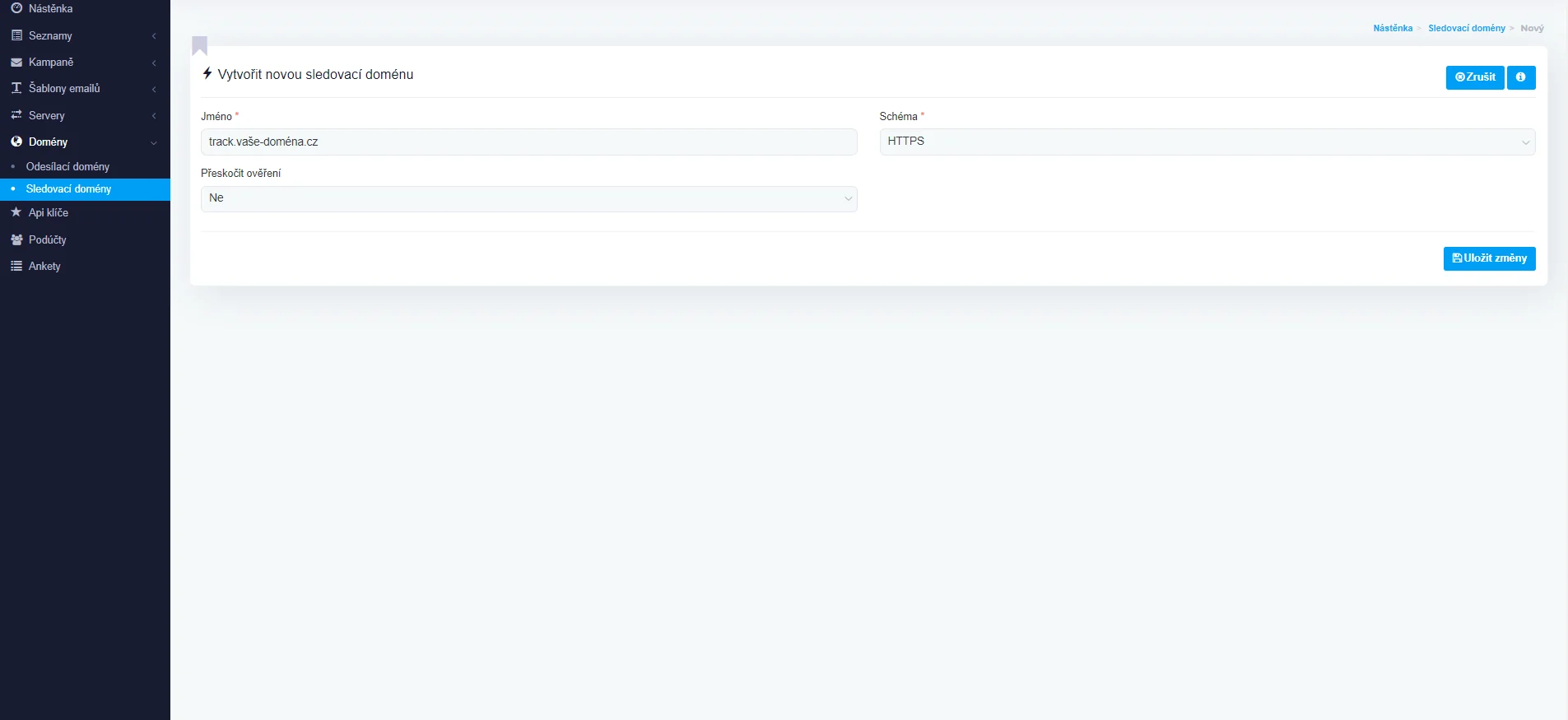Expand the Seznamy submenu chevron
The image size is (1568, 720).
[154, 36]
